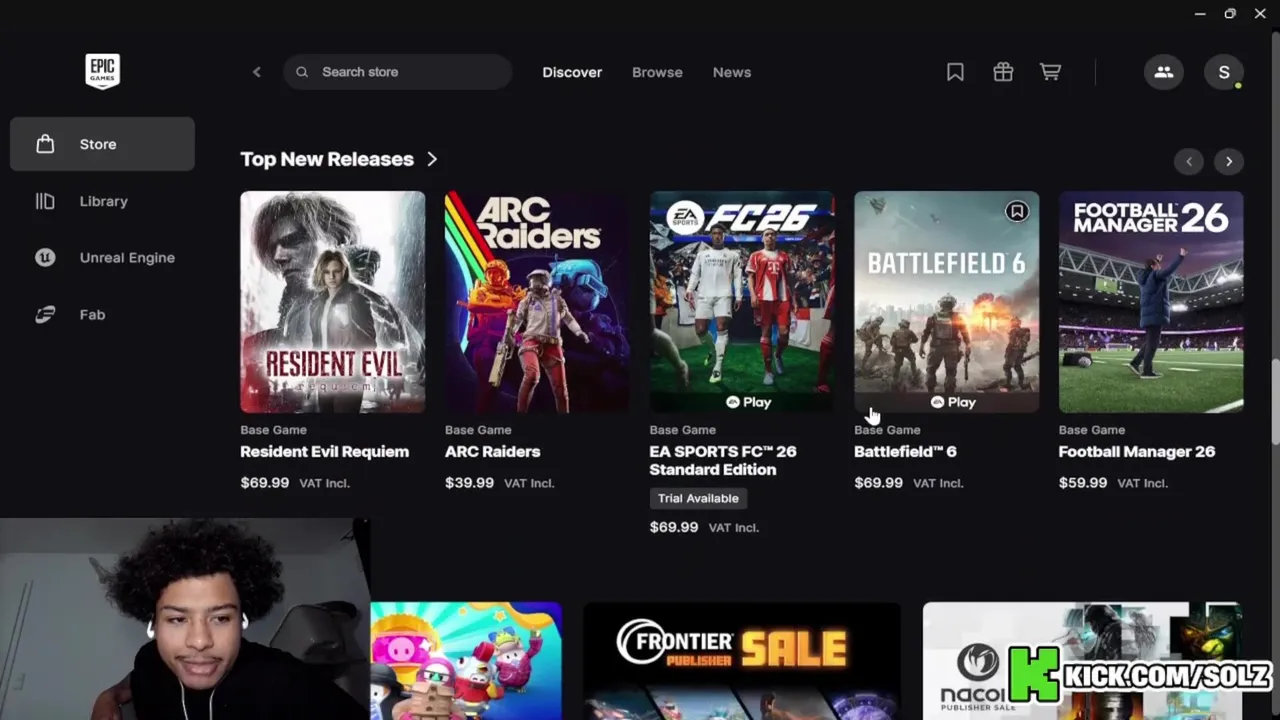This screenshot has width=1280, height=720.
Task: Switch to the Browse tab
Action: point(657,72)
